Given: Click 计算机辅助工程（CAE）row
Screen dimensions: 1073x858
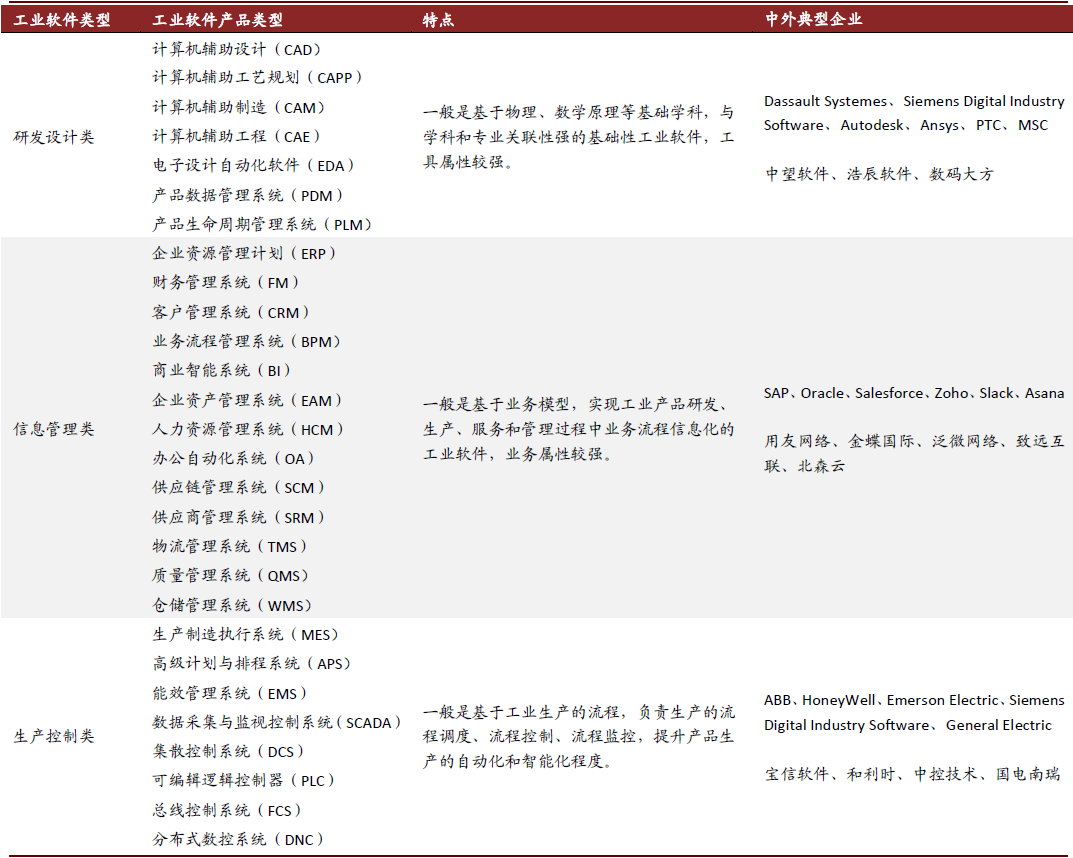Looking at the screenshot, I should point(236,136).
